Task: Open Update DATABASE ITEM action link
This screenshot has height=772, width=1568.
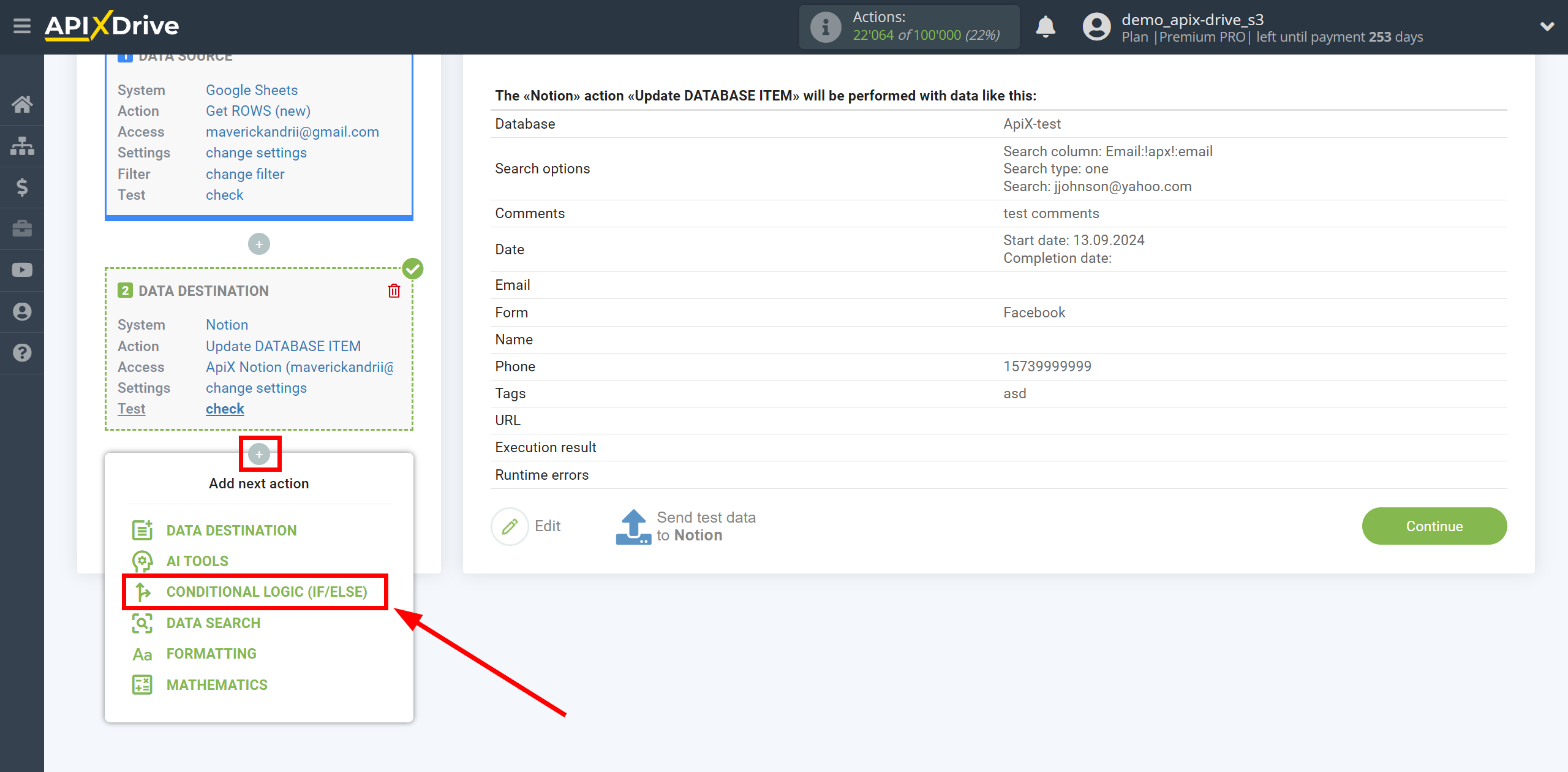Action: click(283, 346)
